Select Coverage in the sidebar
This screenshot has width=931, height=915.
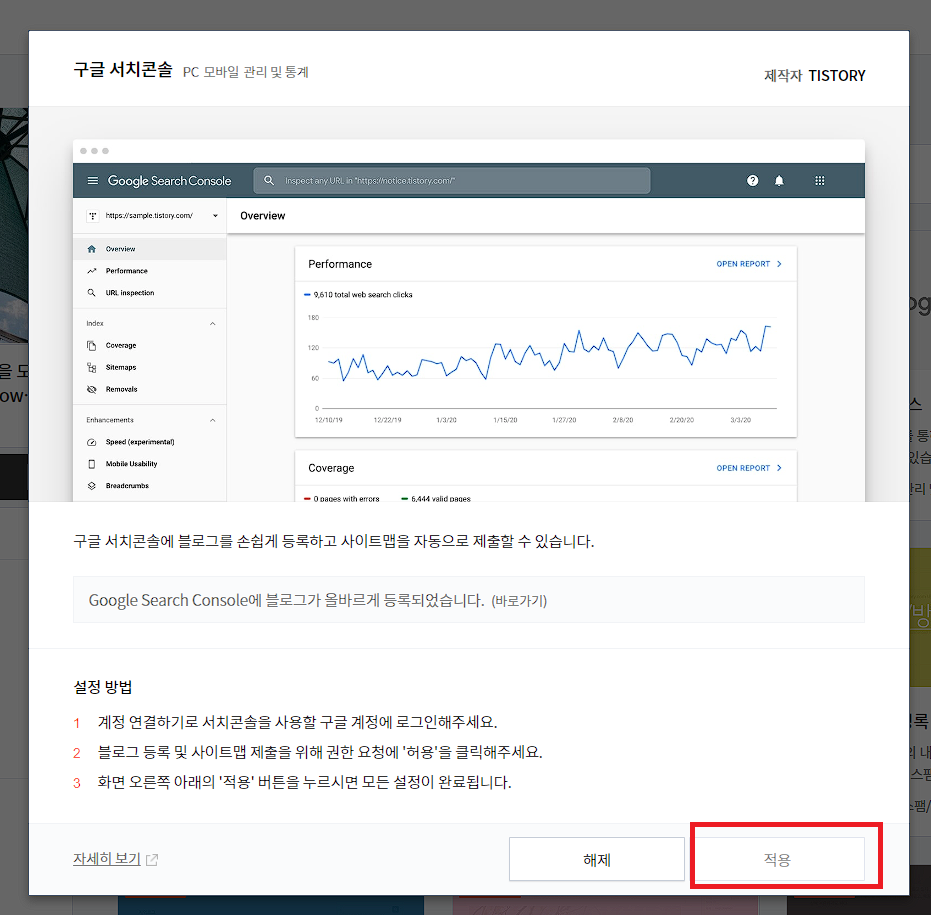coord(150,346)
